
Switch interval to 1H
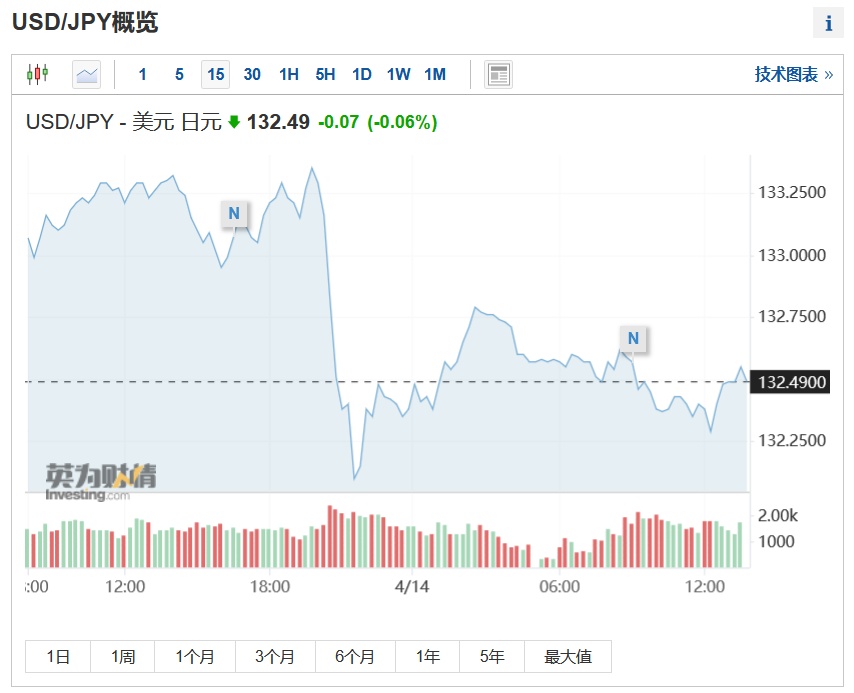point(289,74)
